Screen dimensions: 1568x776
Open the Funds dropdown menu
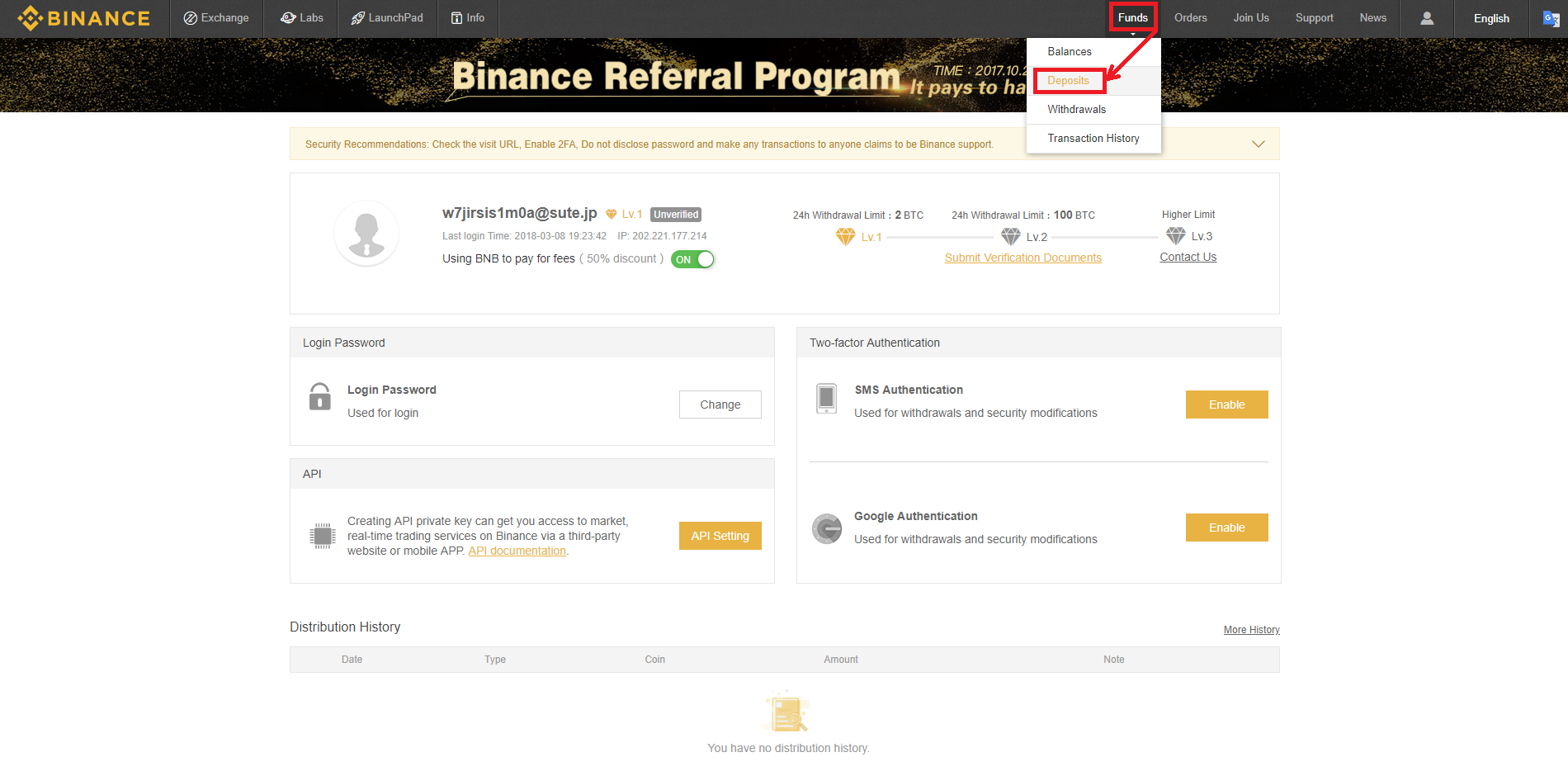pos(1133,17)
